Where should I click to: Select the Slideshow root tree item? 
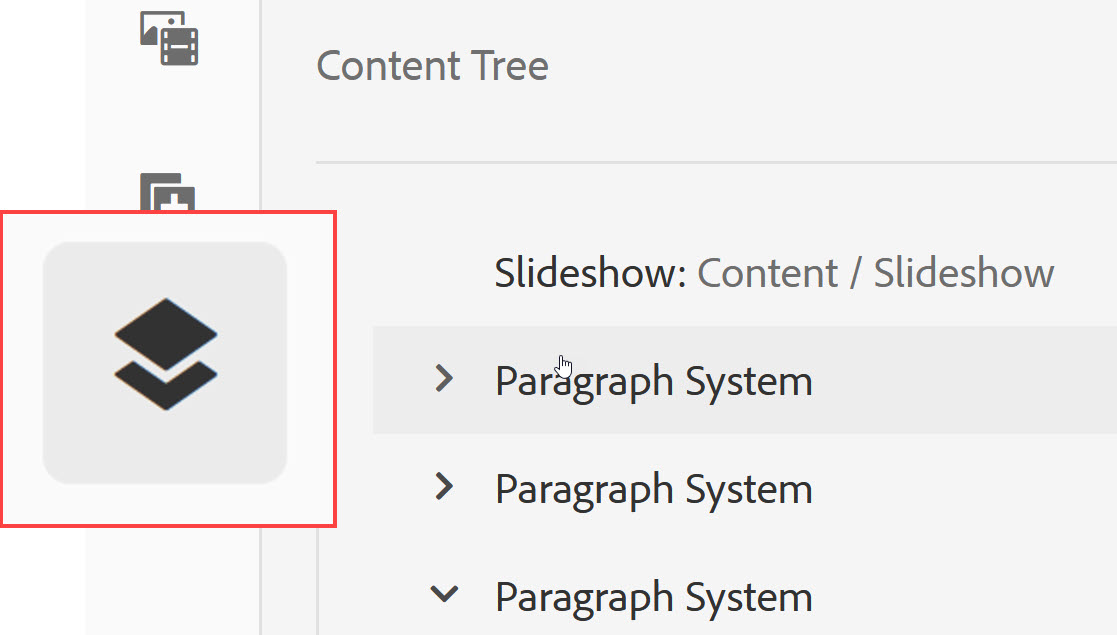tap(774, 273)
